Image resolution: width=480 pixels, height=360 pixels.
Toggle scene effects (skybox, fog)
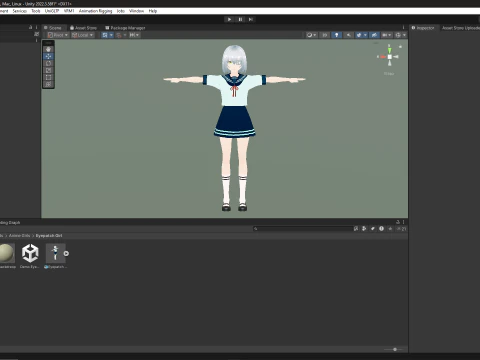[x=359, y=35]
